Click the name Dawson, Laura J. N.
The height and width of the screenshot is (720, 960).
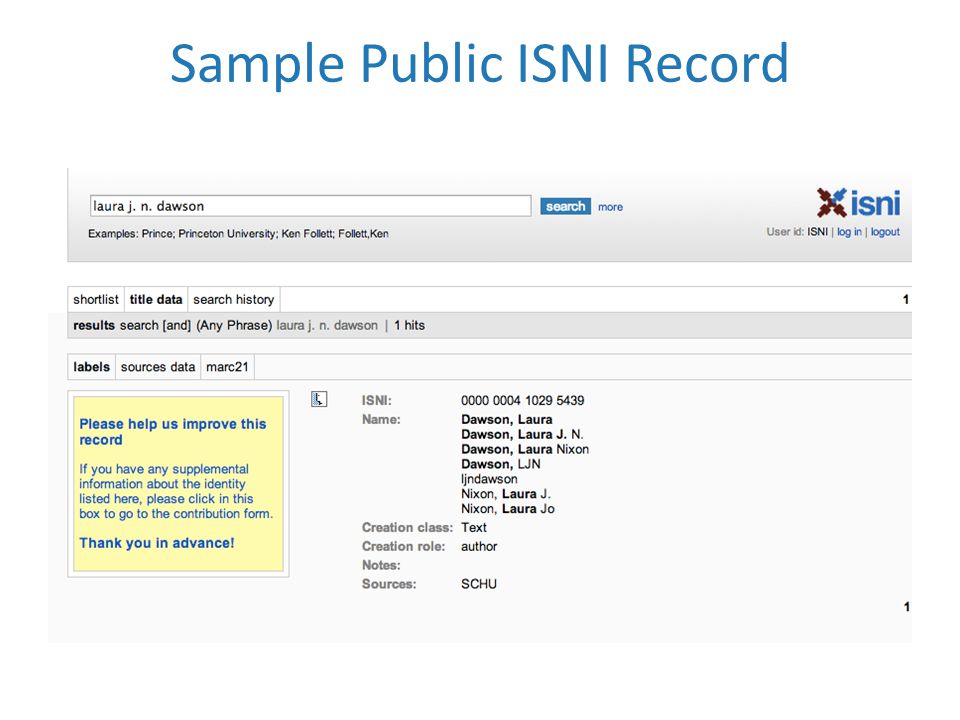click(522, 434)
